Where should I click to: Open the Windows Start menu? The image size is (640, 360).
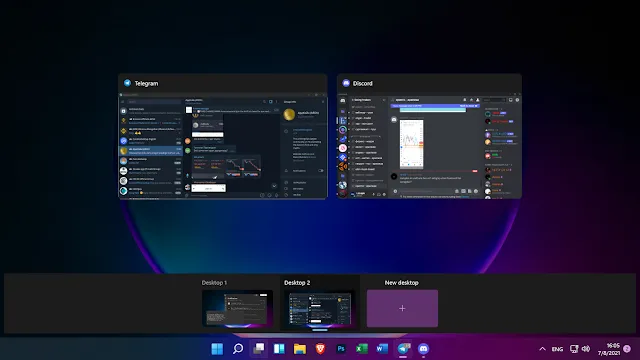(217, 349)
